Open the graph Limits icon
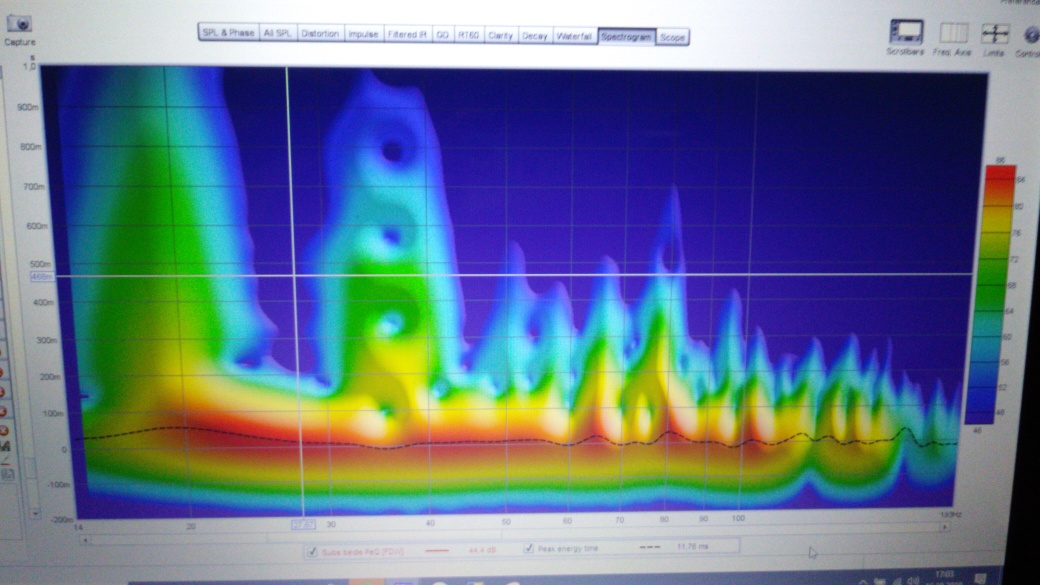 [994, 33]
